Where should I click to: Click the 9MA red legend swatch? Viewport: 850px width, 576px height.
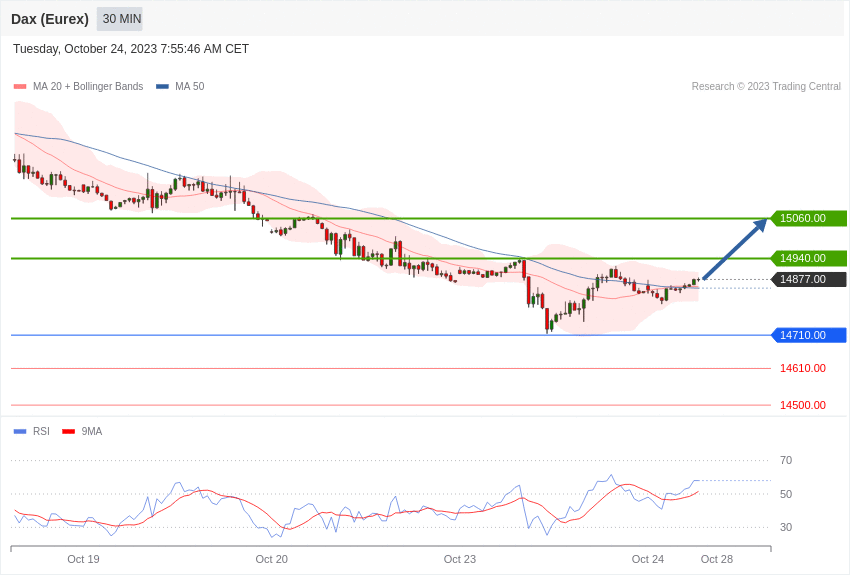pos(68,431)
